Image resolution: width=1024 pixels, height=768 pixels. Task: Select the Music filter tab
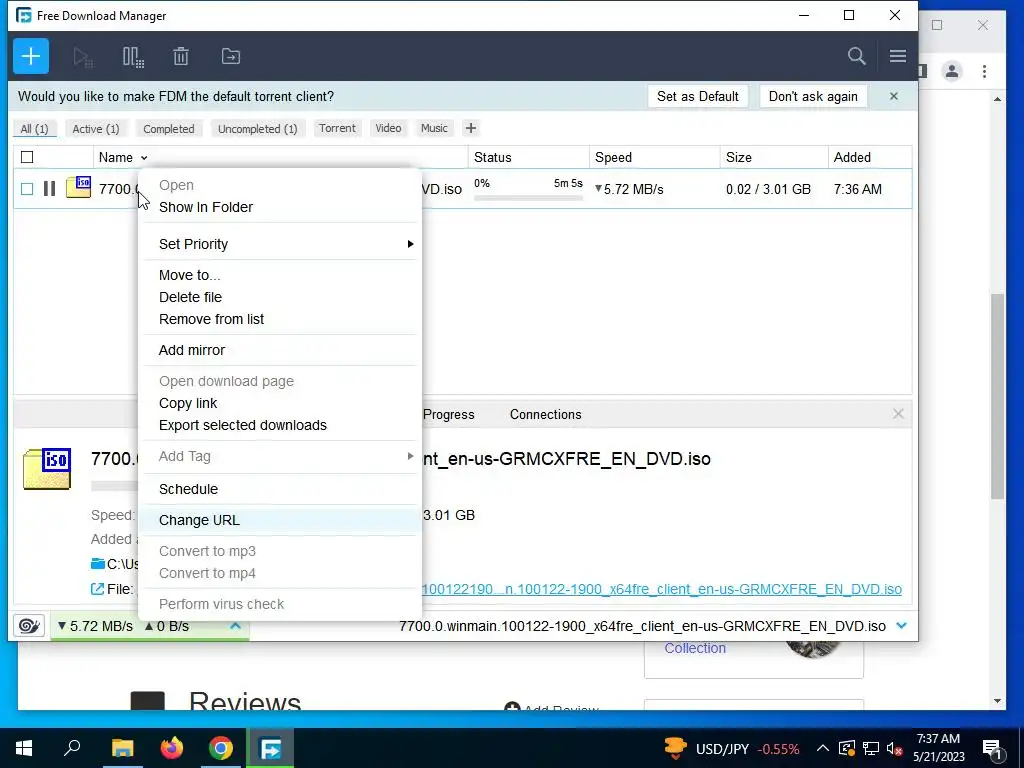point(434,128)
